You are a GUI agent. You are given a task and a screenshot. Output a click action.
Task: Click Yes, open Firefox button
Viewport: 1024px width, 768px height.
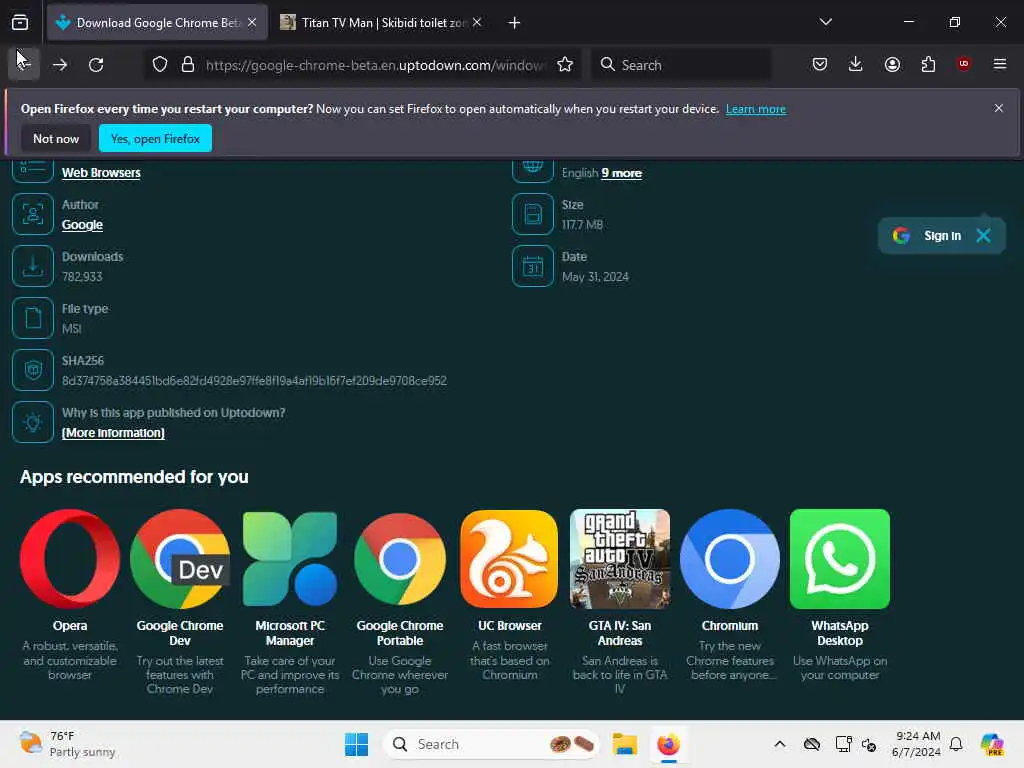[155, 138]
